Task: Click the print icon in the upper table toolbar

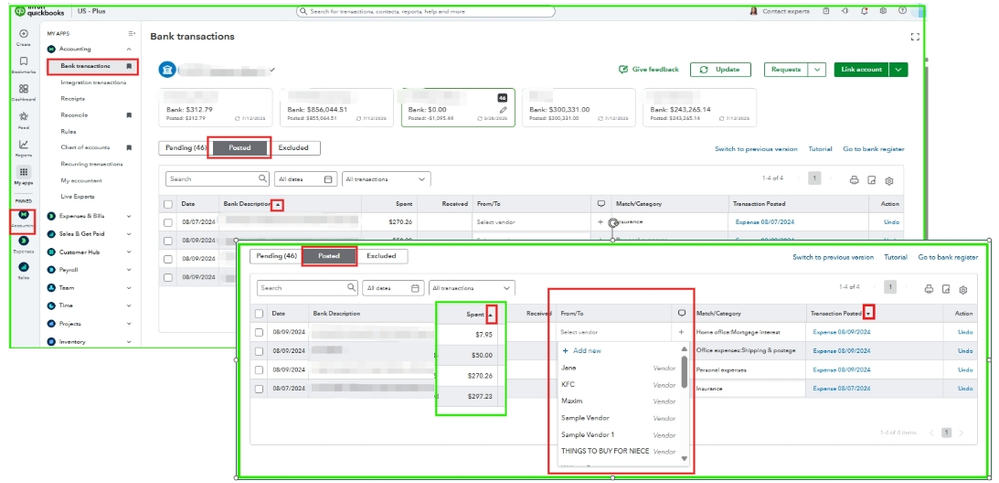Action: (854, 180)
